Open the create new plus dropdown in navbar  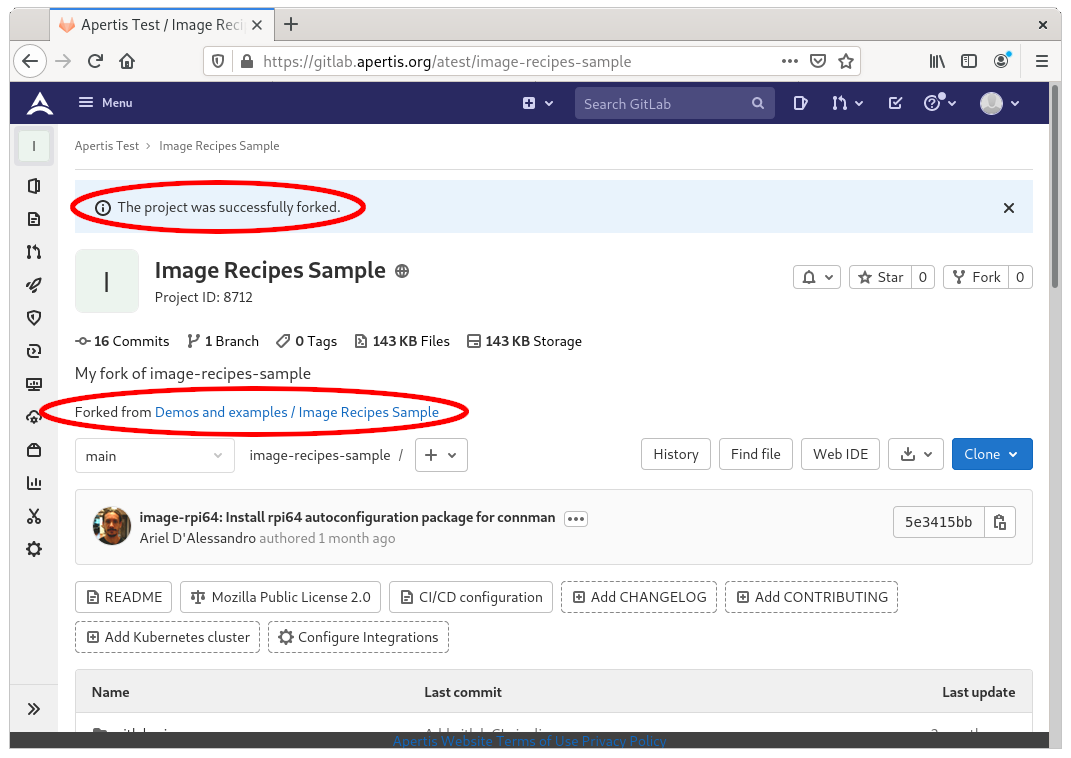(538, 103)
